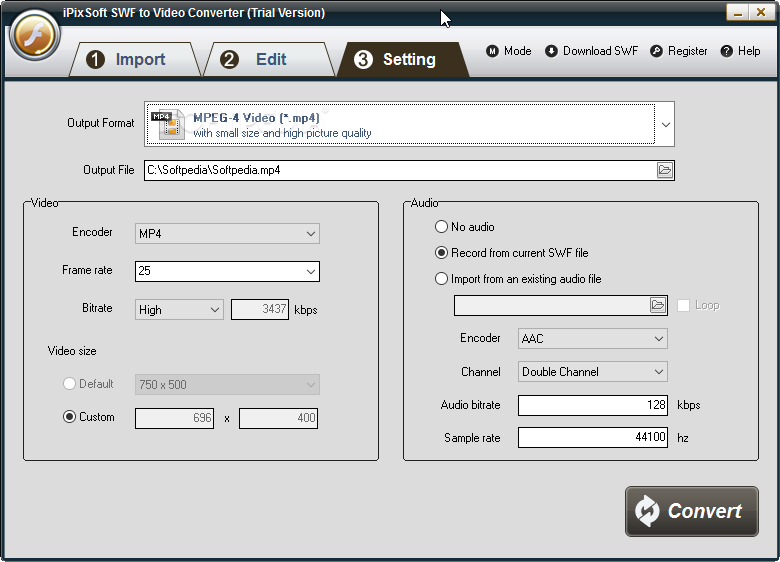Click the Flash logo icon in title bar
The width and height of the screenshot is (780, 562).
34,36
